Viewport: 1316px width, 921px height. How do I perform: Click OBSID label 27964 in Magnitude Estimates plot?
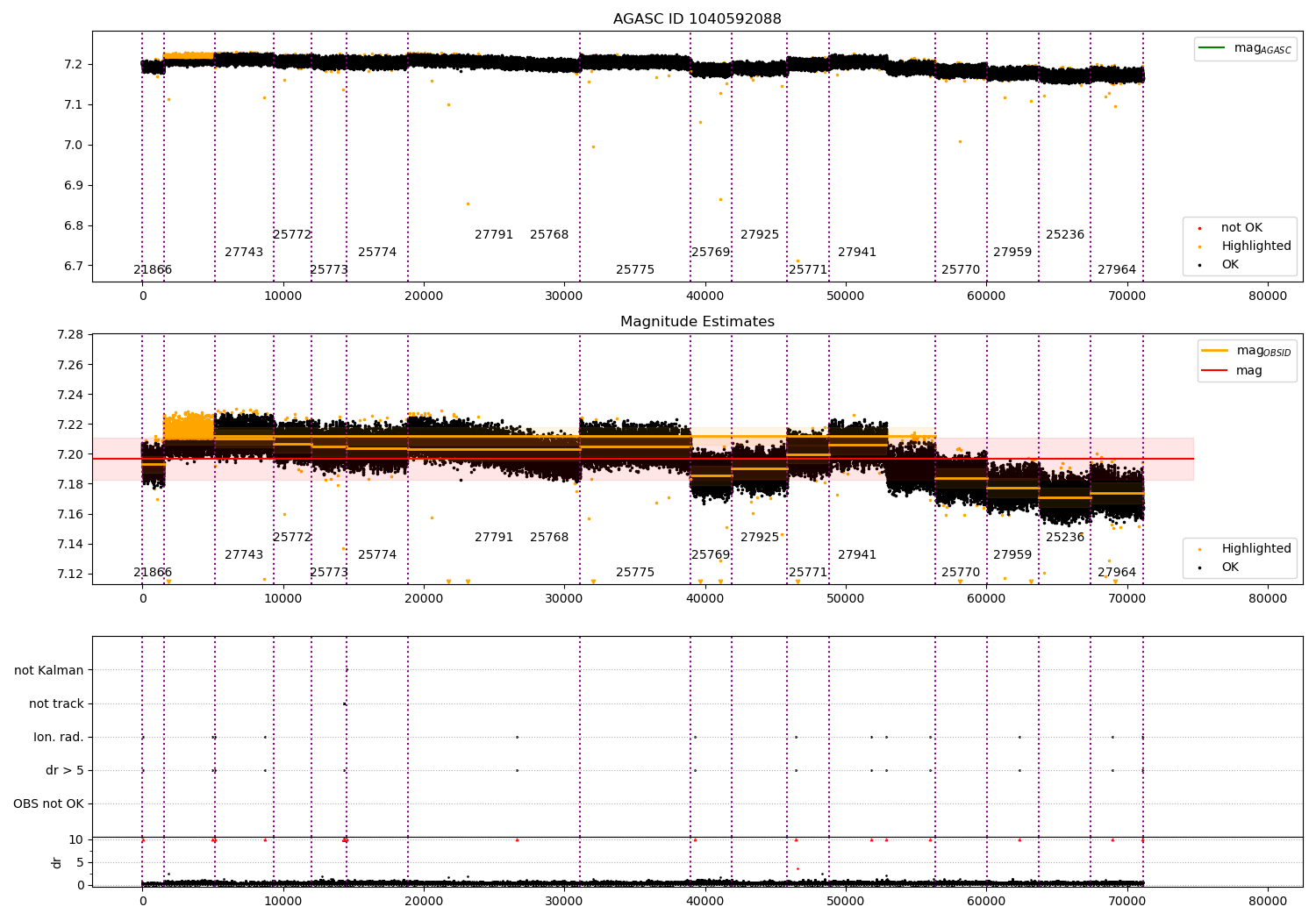1117,573
